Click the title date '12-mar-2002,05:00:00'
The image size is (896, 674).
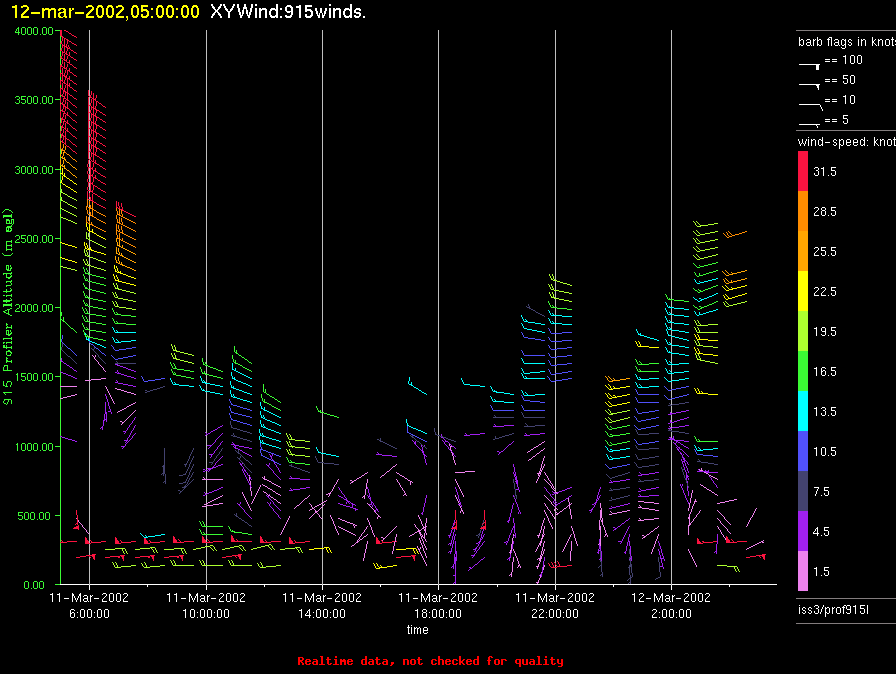pyautogui.click(x=106, y=11)
